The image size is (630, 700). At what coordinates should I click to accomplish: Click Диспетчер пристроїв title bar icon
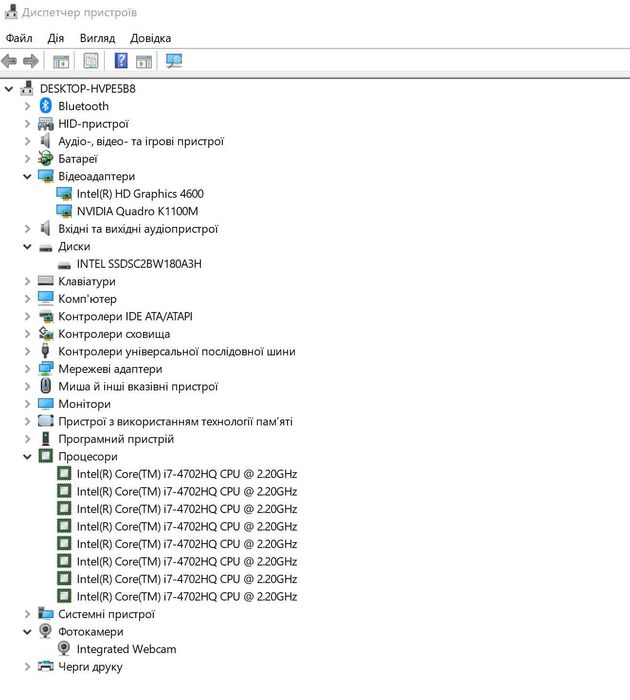click(11, 12)
